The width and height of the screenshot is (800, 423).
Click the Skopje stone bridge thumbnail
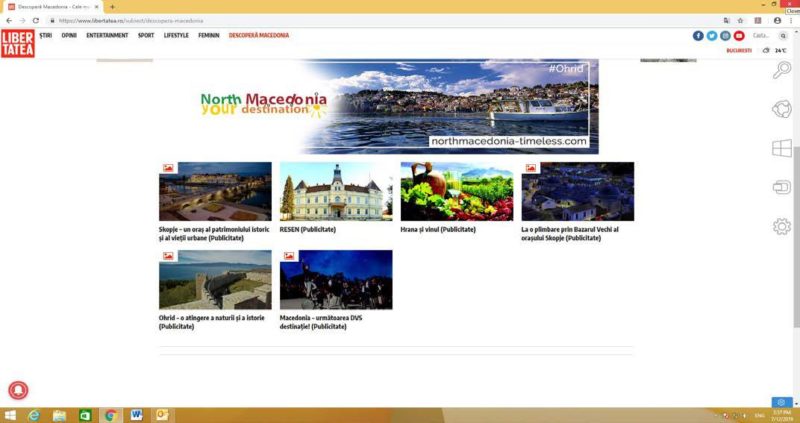pyautogui.click(x=215, y=191)
